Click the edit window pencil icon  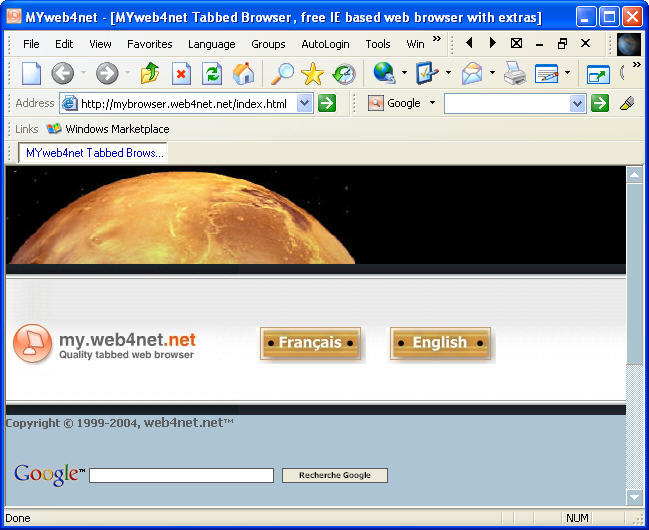(546, 74)
